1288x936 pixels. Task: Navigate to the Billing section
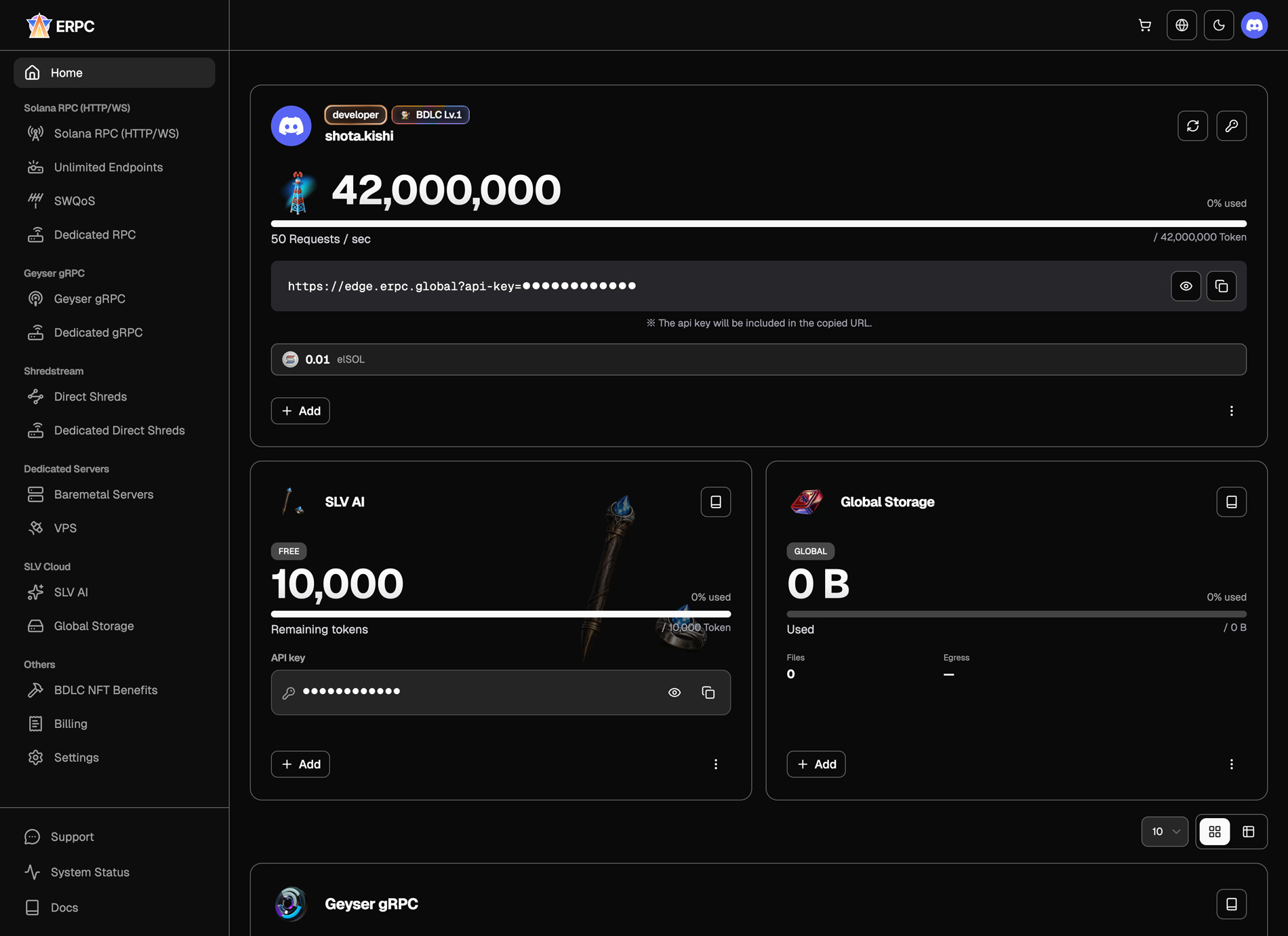[71, 723]
